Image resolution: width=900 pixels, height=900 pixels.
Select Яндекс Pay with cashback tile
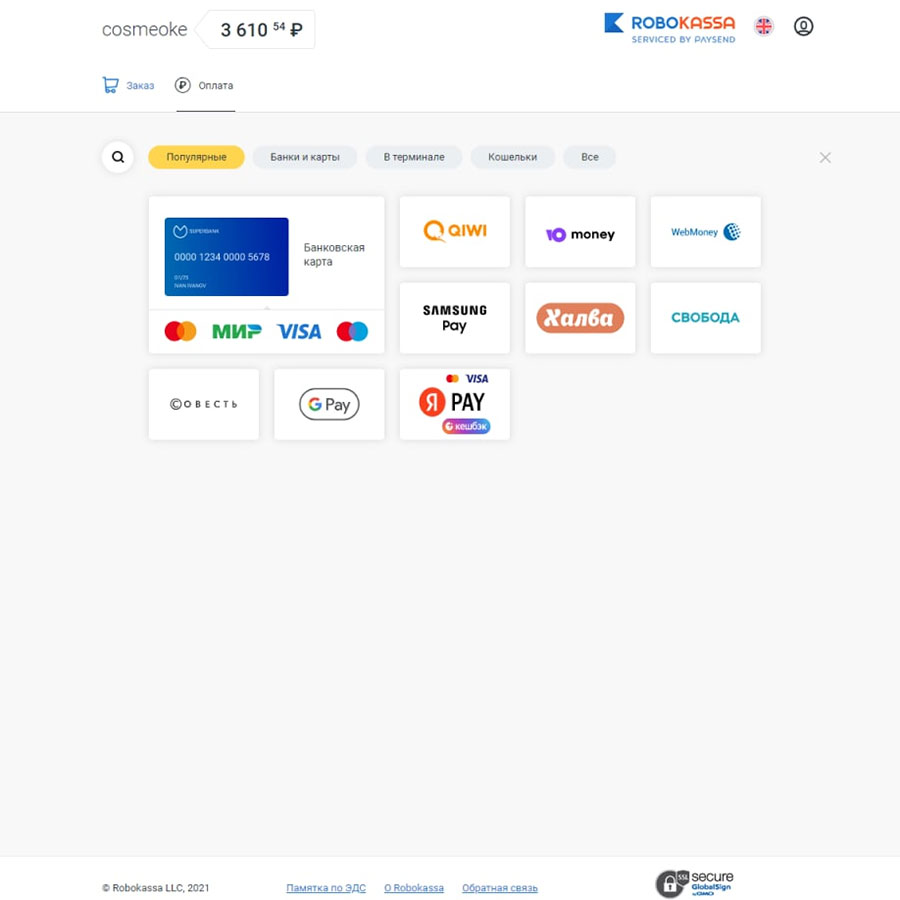tap(455, 404)
